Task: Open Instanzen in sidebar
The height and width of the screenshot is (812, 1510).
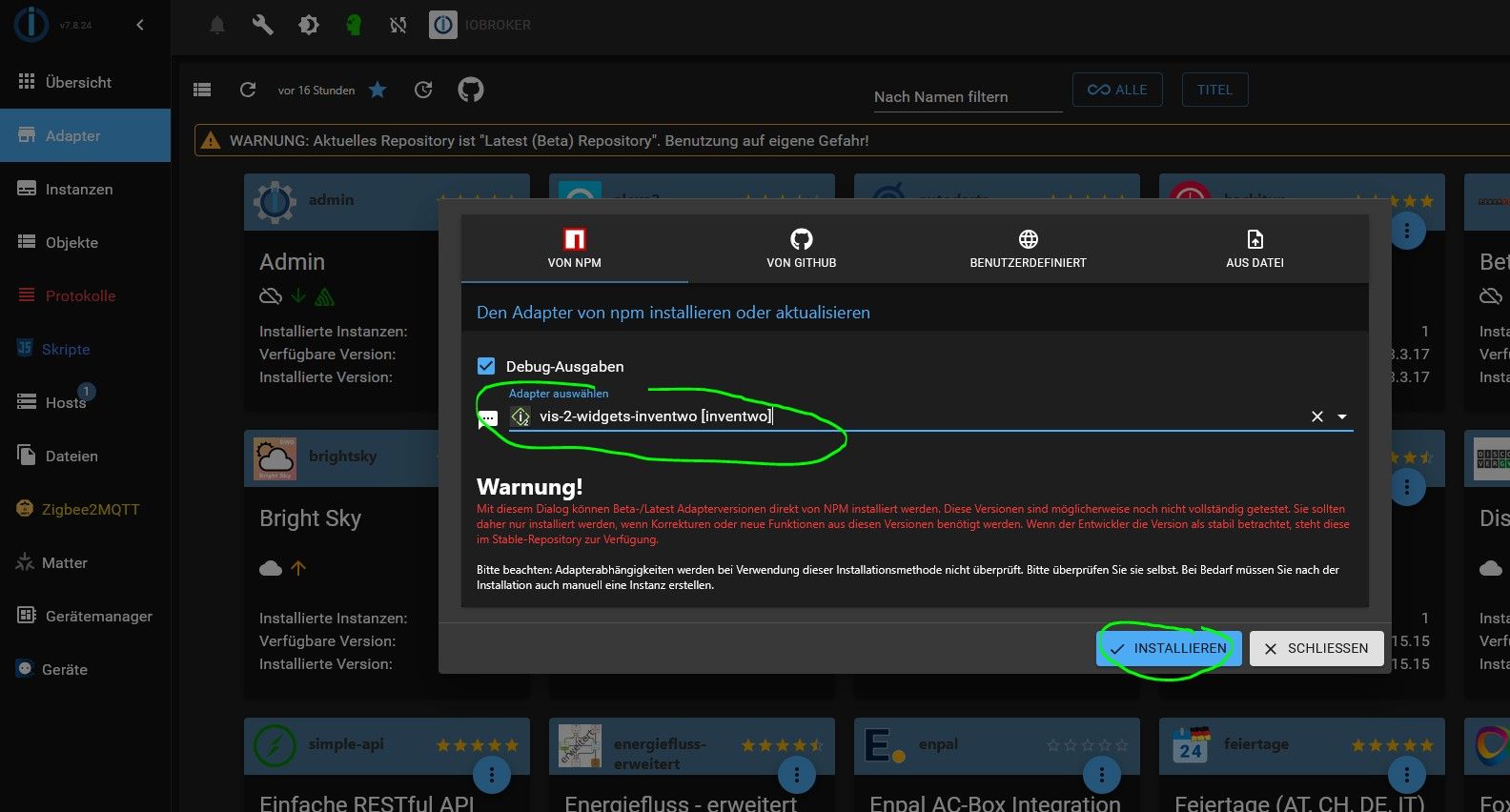Action: pyautogui.click(x=85, y=189)
